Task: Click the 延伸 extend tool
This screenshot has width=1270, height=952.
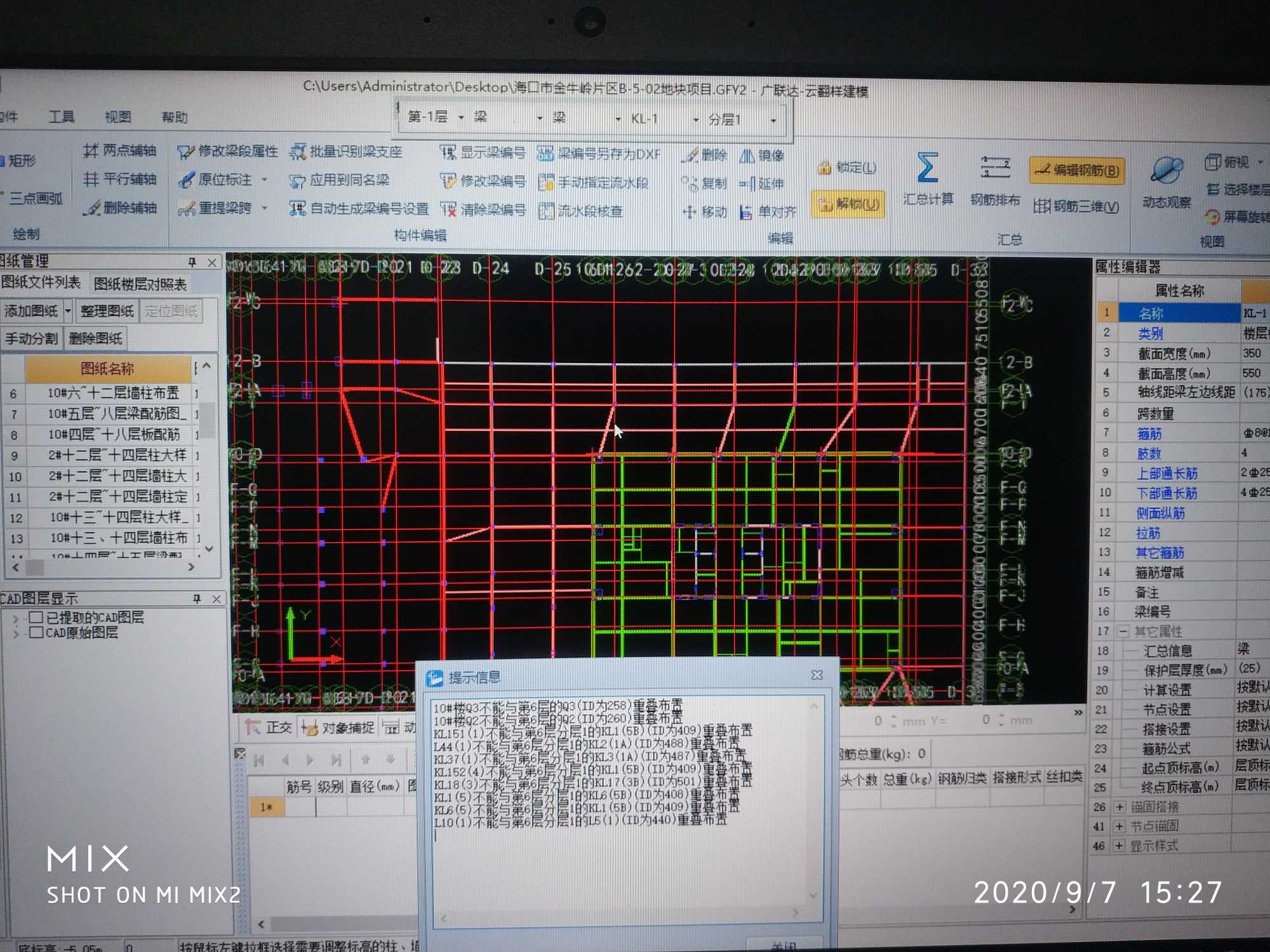Action: [x=761, y=183]
